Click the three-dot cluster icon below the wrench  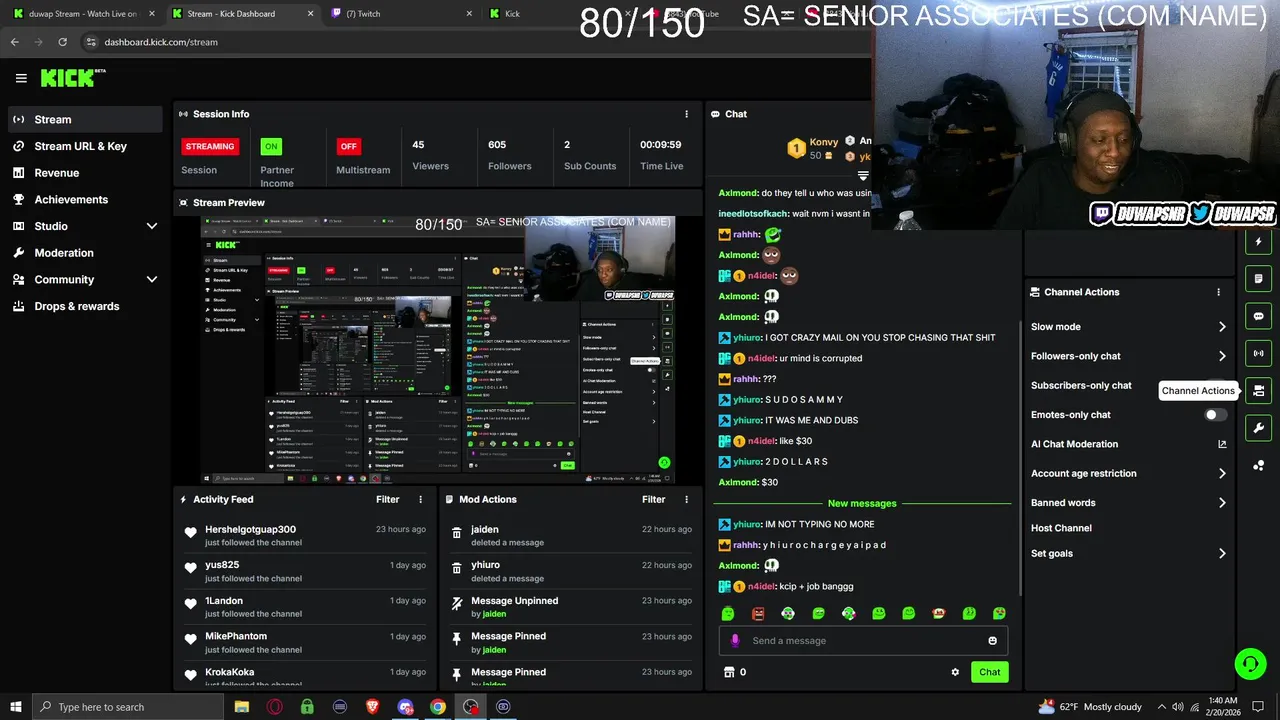coord(1258,465)
